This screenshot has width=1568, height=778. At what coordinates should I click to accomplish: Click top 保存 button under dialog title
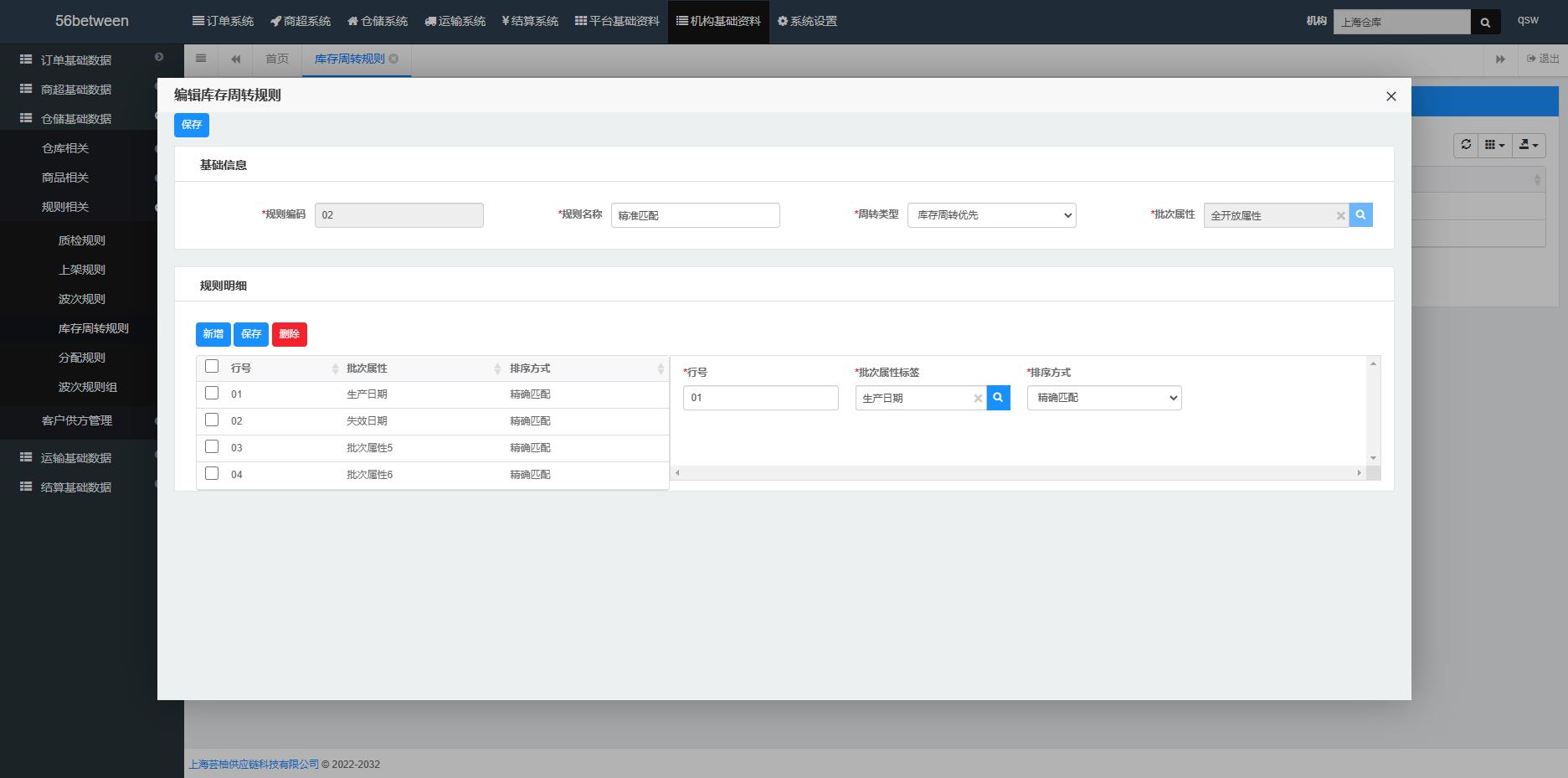(x=192, y=125)
